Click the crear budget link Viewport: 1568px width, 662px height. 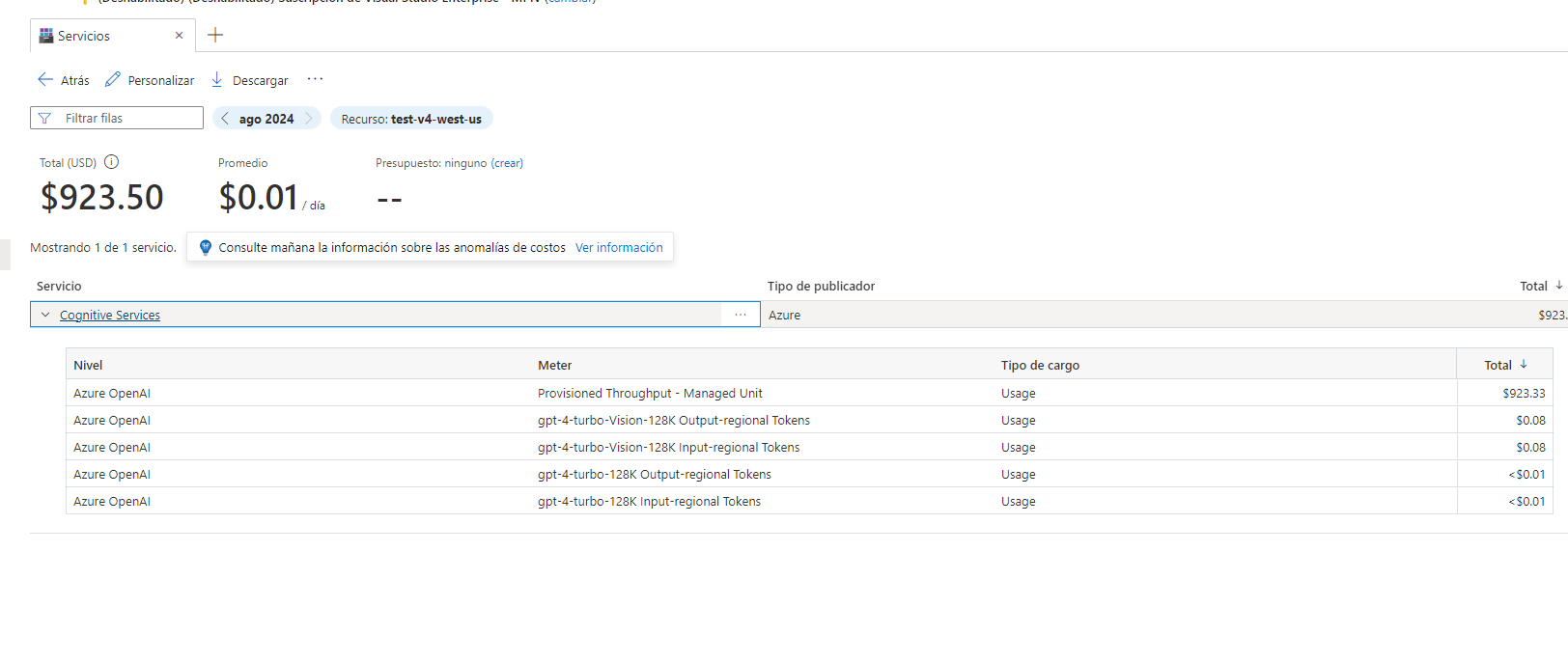coord(507,163)
